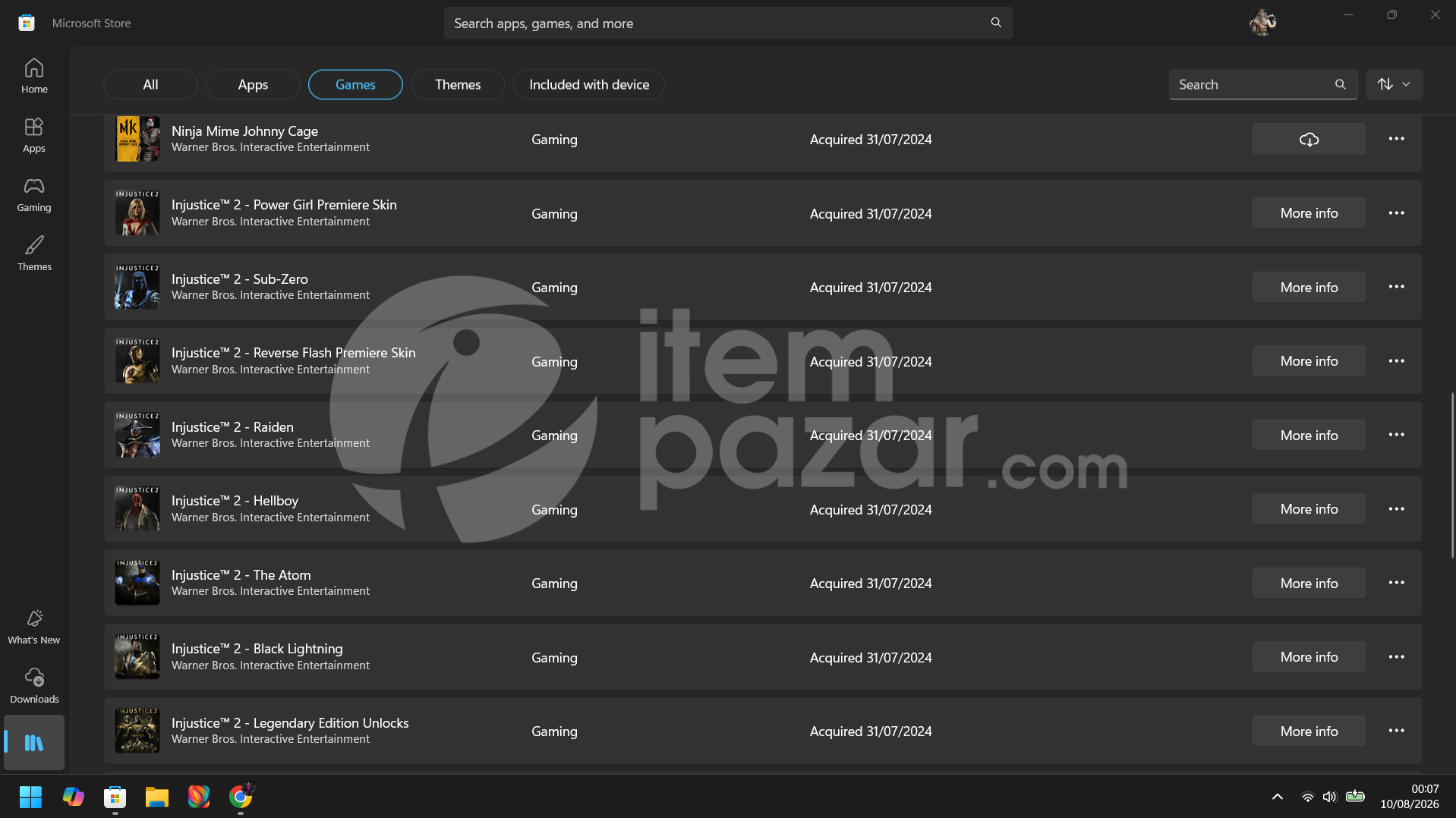1456x818 pixels.
Task: Open volume control in the system tray
Action: point(1329,797)
